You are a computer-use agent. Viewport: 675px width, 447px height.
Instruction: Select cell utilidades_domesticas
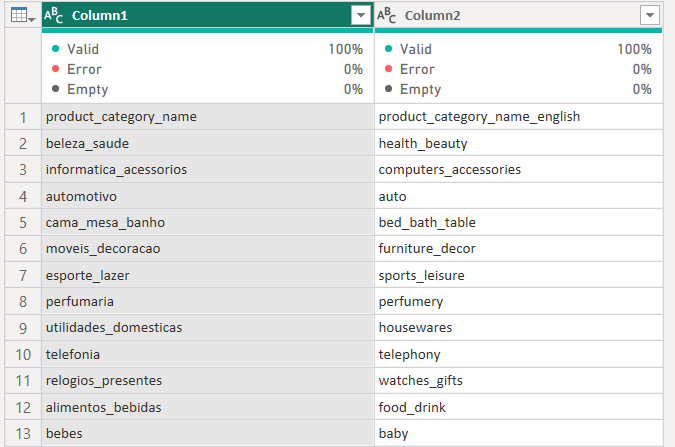point(207,328)
